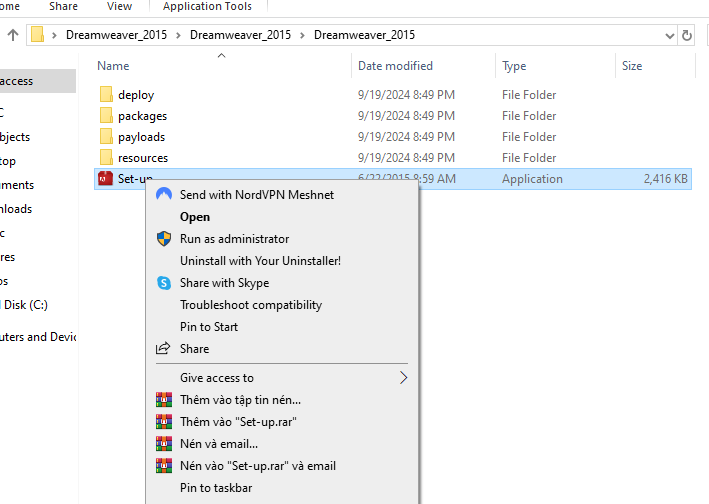Click the NordVPN Meshnet icon in context menu
Image resolution: width=709 pixels, height=504 pixels.
coord(164,194)
